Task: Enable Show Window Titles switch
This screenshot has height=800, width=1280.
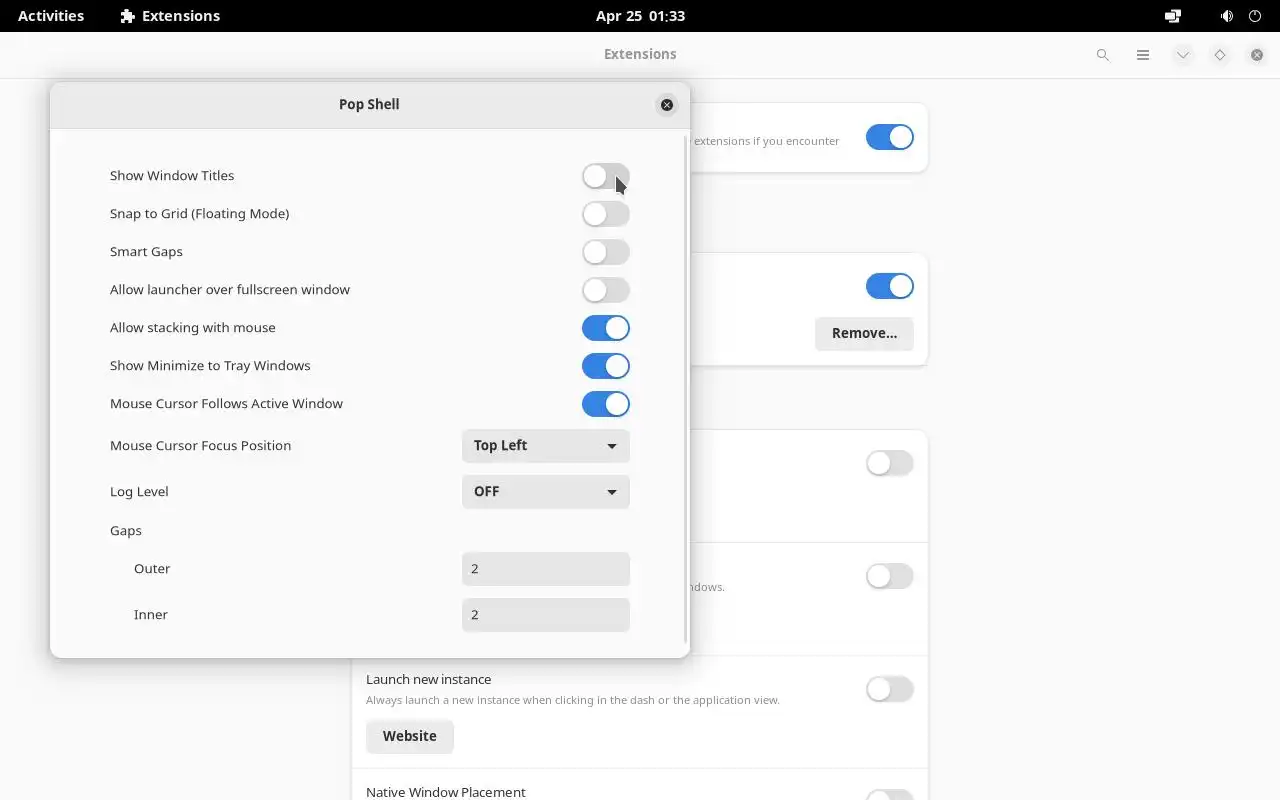Action: click(x=606, y=176)
